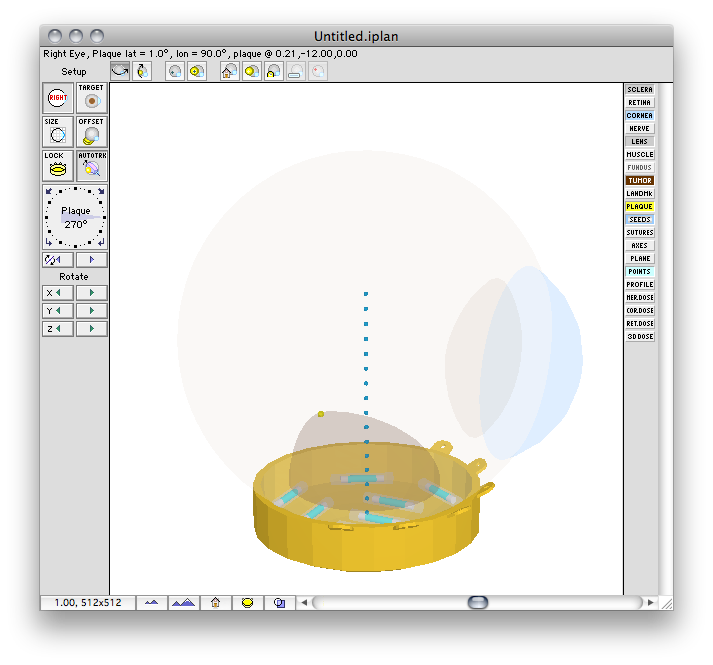Click the RIGHT eye selector icon

click(58, 98)
